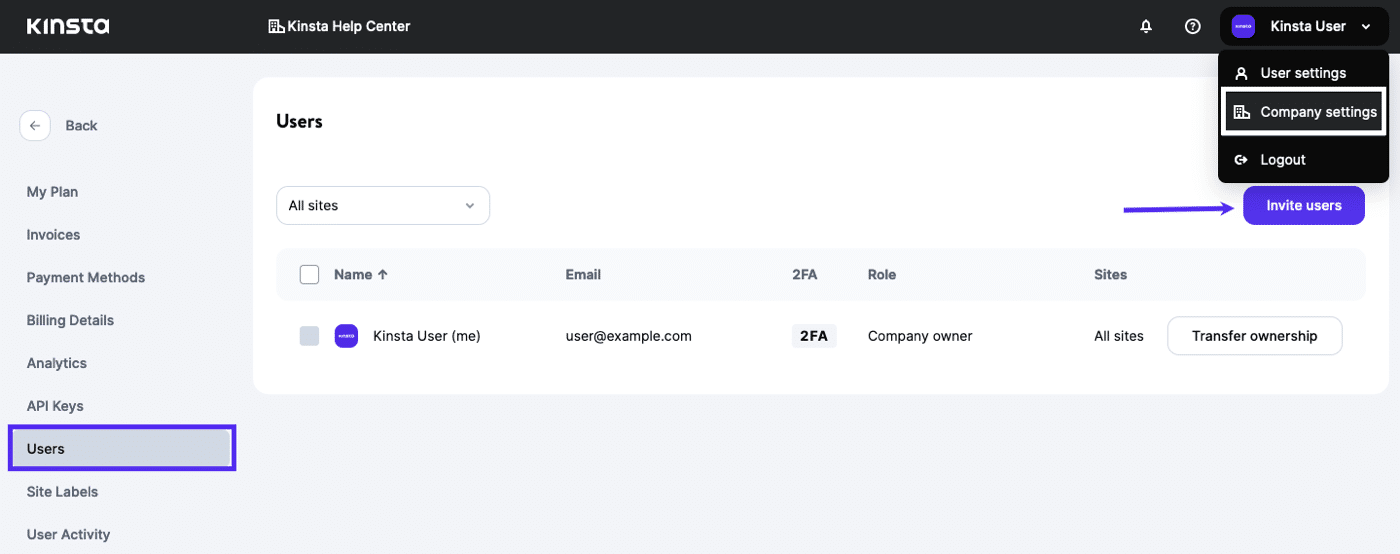Screen dimensions: 1400x554
Task: Open the notifications bell
Action: coord(1146,27)
